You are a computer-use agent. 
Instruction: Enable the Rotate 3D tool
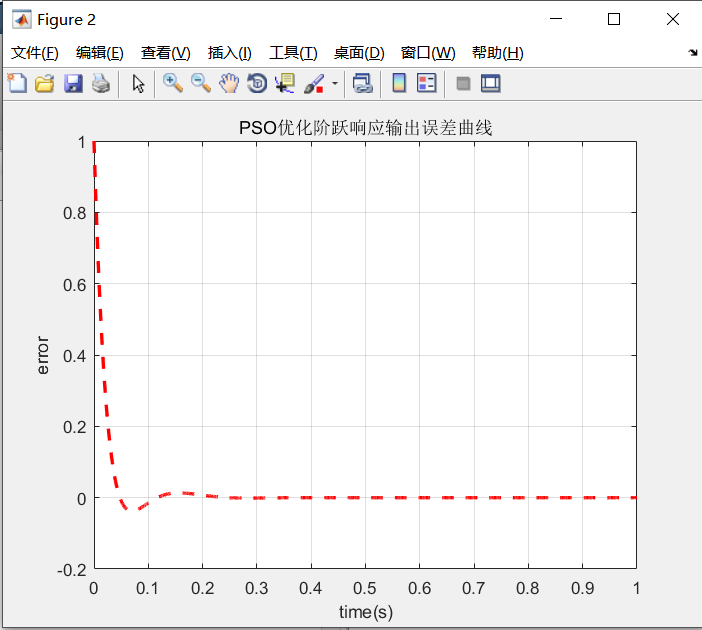[x=257, y=83]
